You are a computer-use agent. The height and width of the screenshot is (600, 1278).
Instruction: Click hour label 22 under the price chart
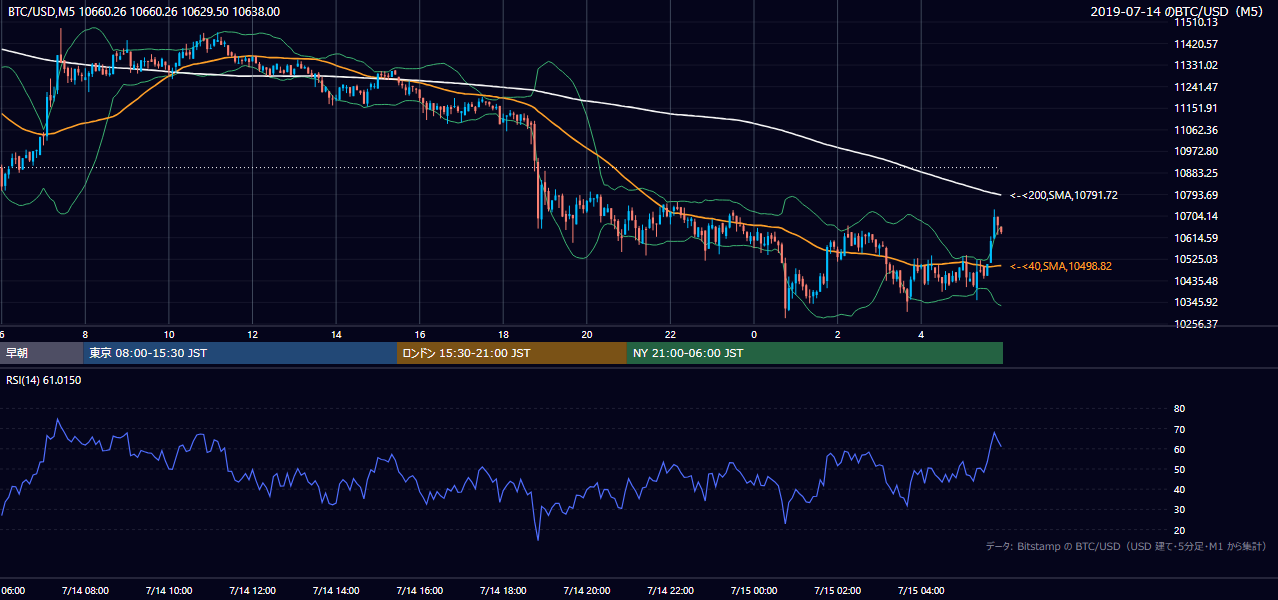pos(671,335)
